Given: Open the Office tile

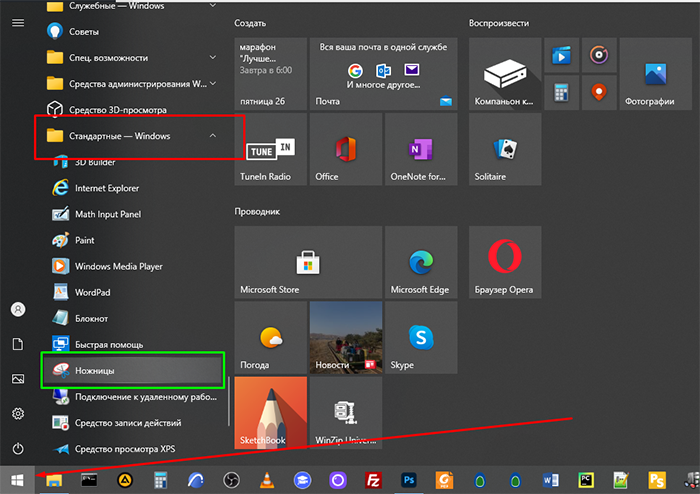Looking at the screenshot, I should pyautogui.click(x=346, y=149).
